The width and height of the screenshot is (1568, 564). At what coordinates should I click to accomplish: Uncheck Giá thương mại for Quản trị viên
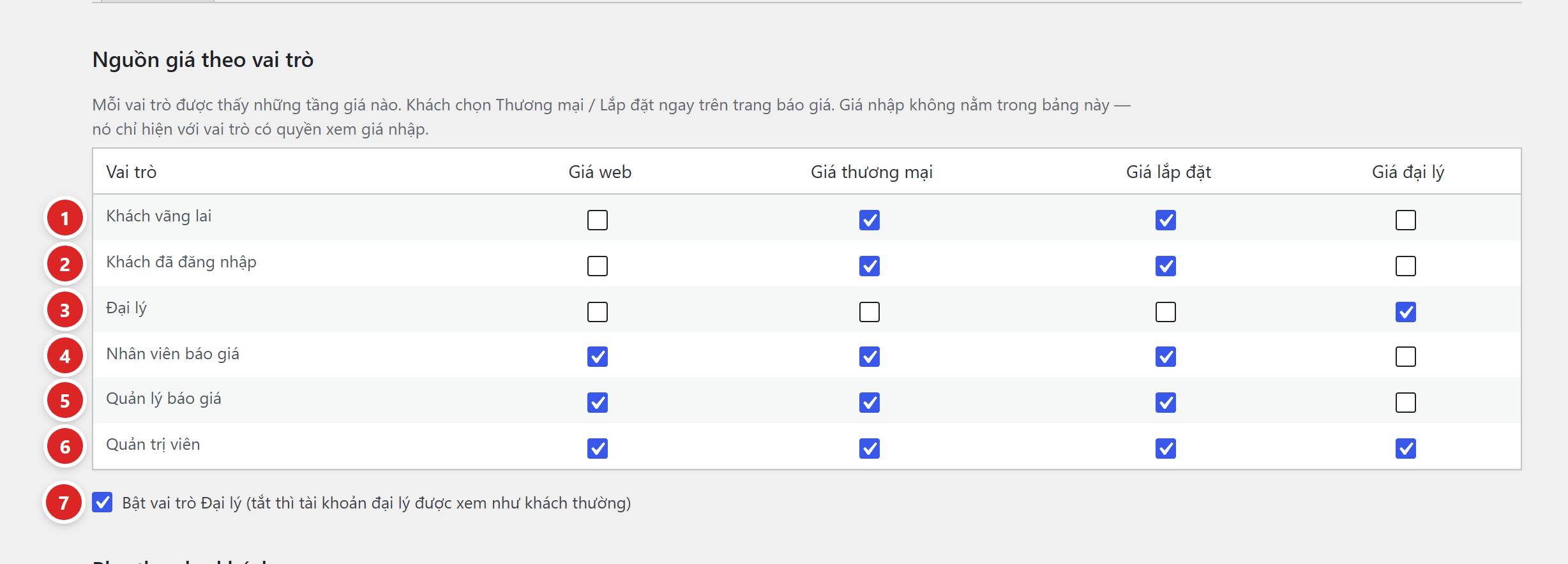point(870,449)
